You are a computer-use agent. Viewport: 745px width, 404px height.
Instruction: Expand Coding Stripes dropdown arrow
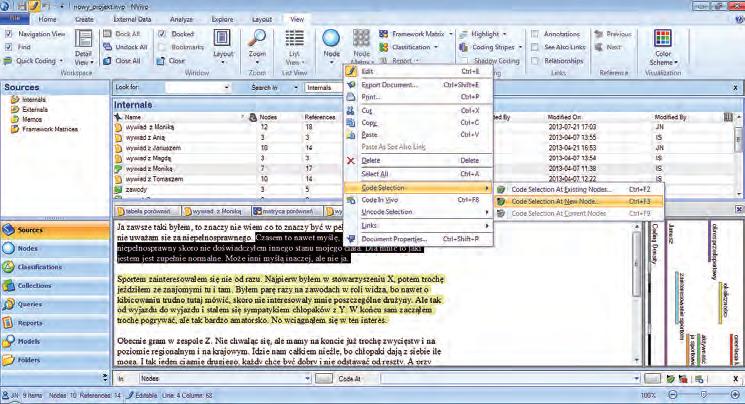coord(520,47)
